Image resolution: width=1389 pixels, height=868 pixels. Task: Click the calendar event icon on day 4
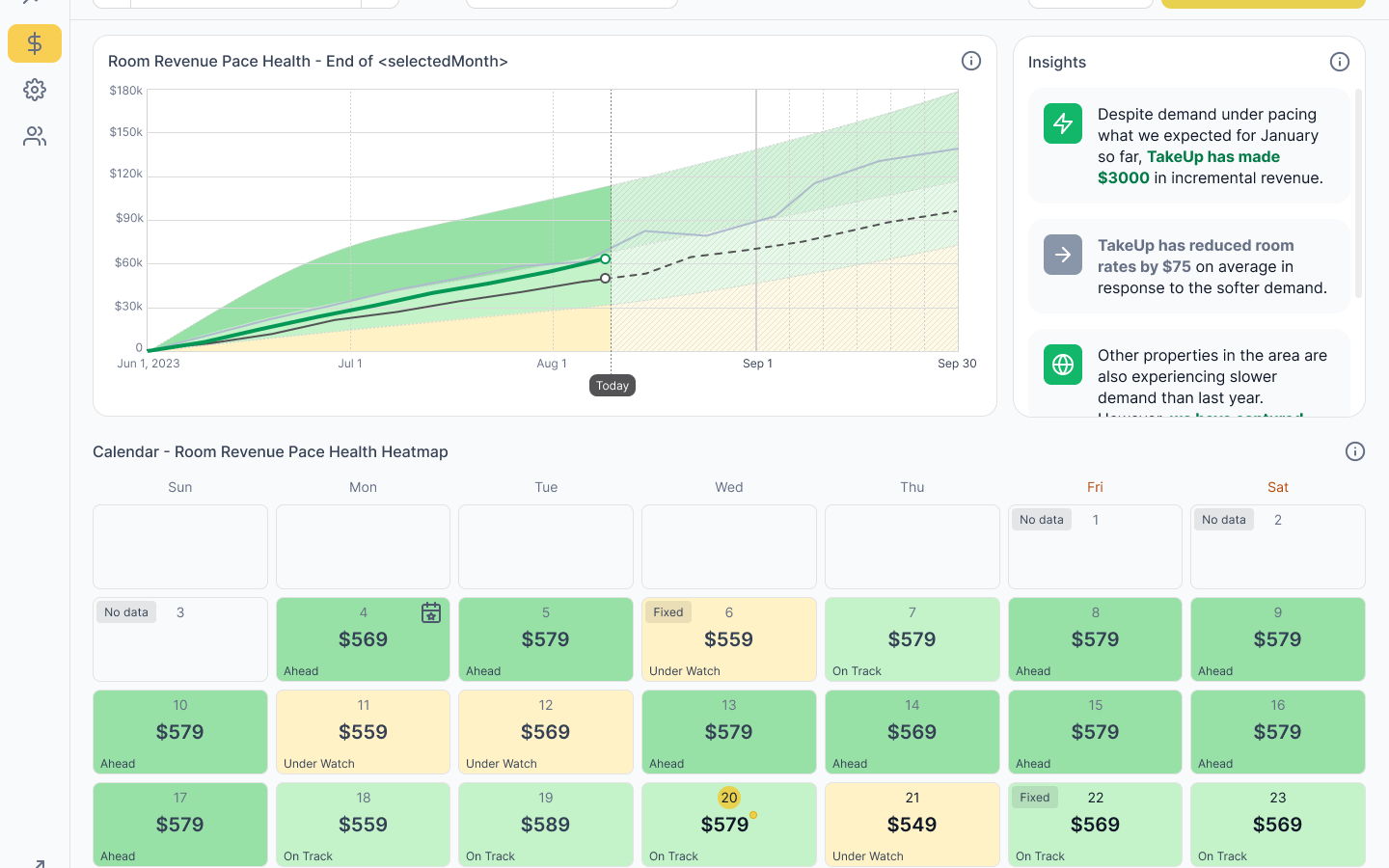[431, 612]
